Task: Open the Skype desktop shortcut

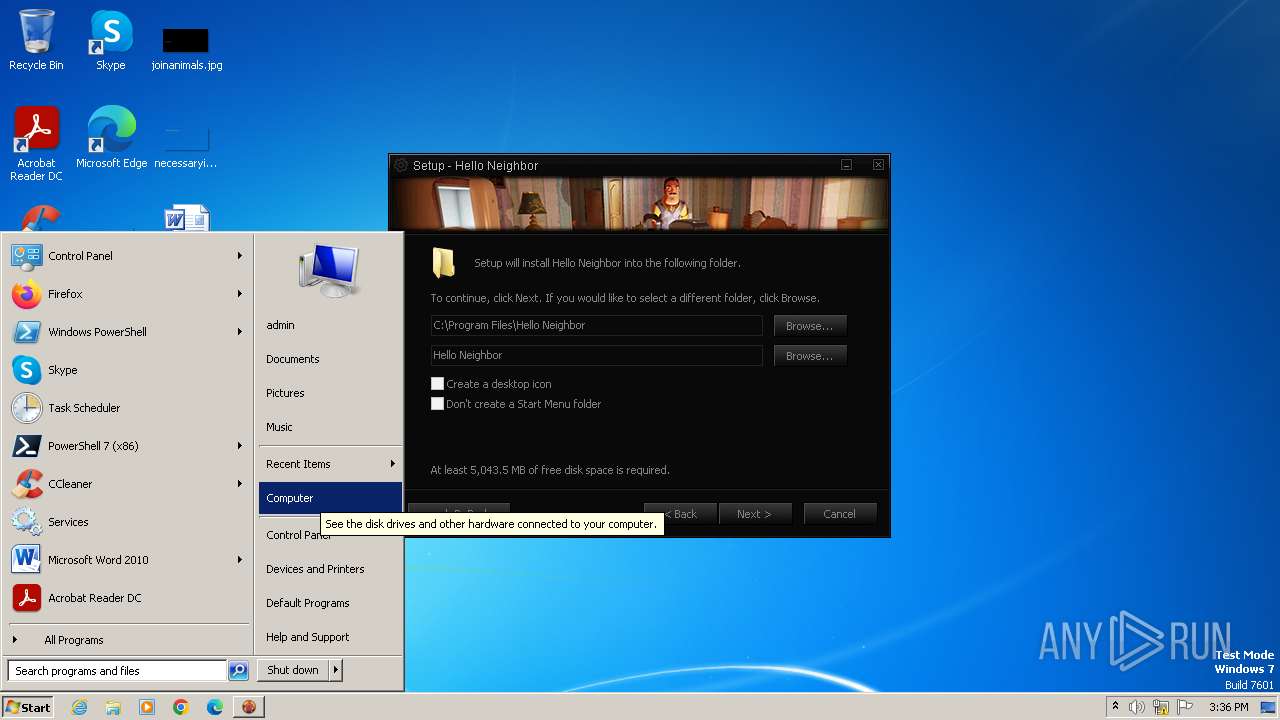Action: click(x=110, y=40)
